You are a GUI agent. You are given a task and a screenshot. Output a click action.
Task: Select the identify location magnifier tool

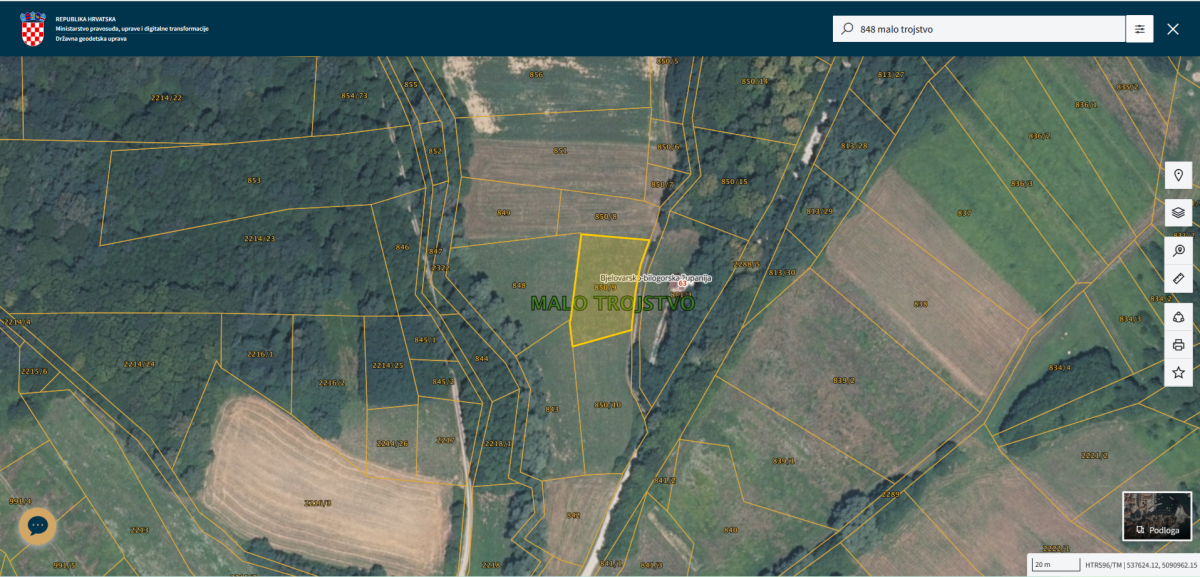(x=1178, y=250)
